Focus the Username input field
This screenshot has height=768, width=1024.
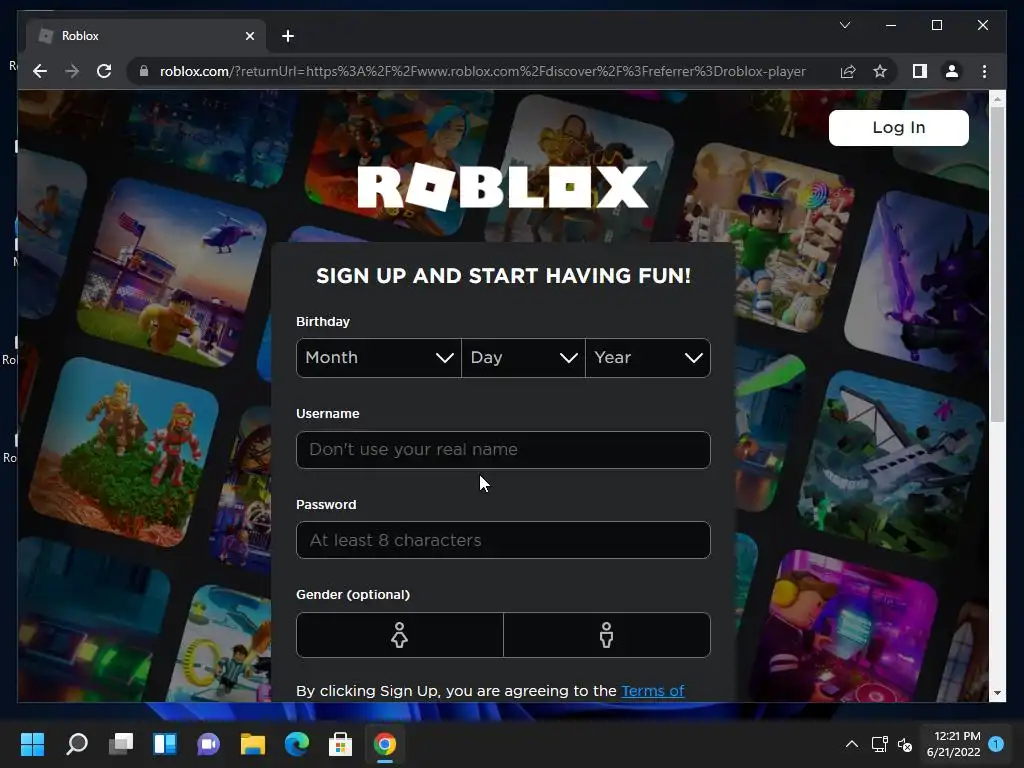[503, 450]
